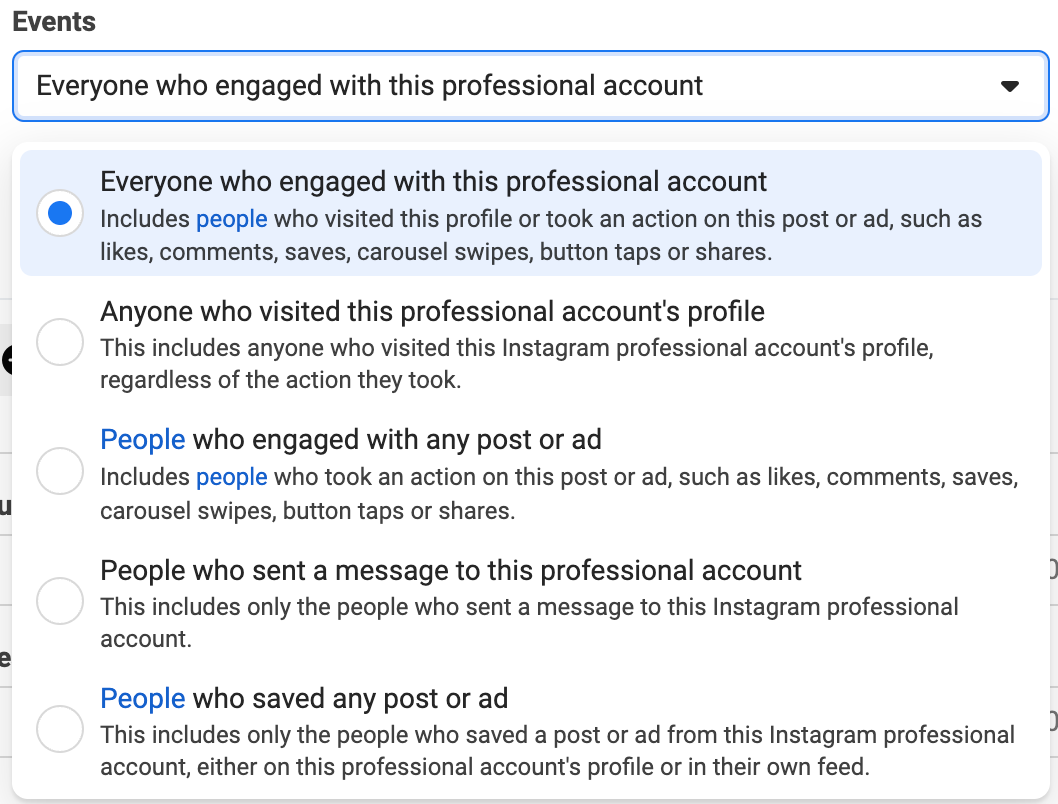Click the 'Events' section label
The width and height of the screenshot is (1058, 804).
(x=54, y=21)
